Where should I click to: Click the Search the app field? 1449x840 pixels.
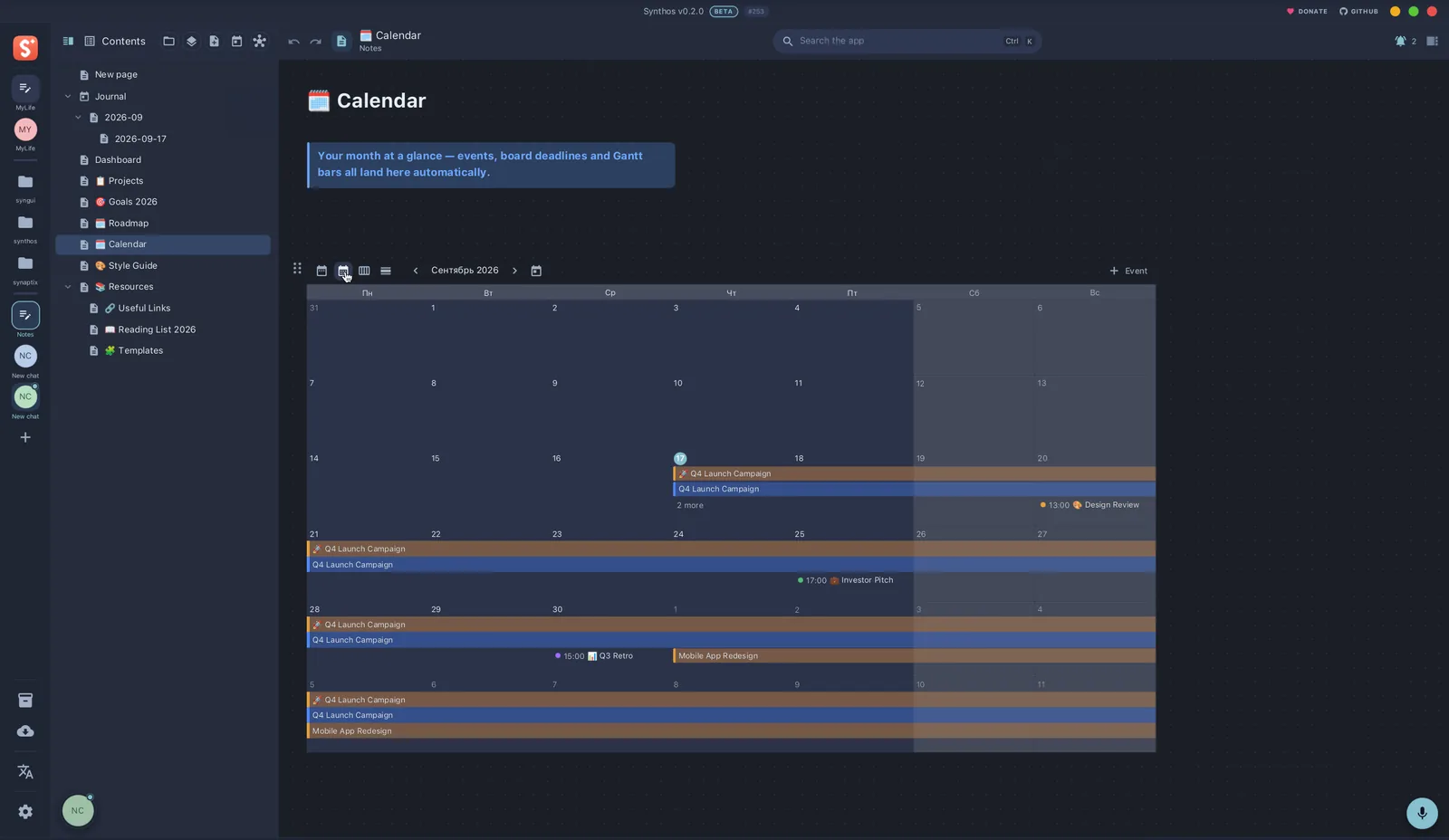[x=907, y=41]
